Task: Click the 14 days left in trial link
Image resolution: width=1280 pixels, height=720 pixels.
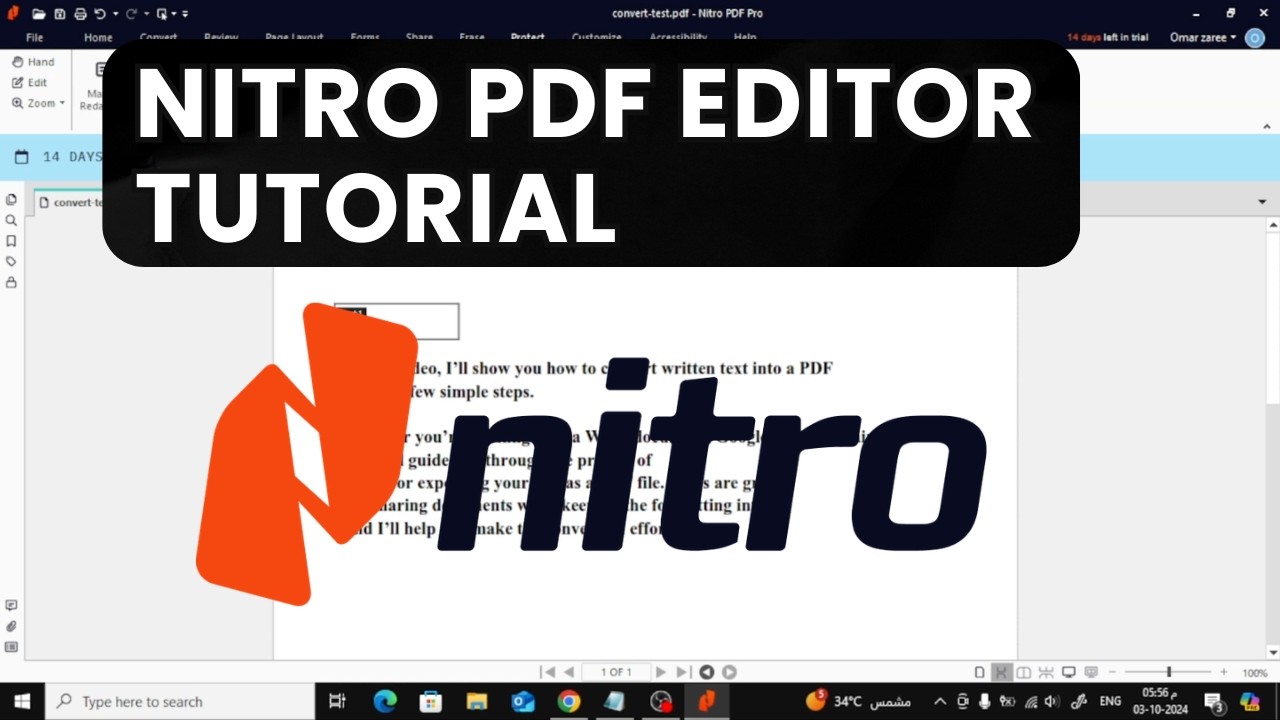Action: click(1107, 37)
